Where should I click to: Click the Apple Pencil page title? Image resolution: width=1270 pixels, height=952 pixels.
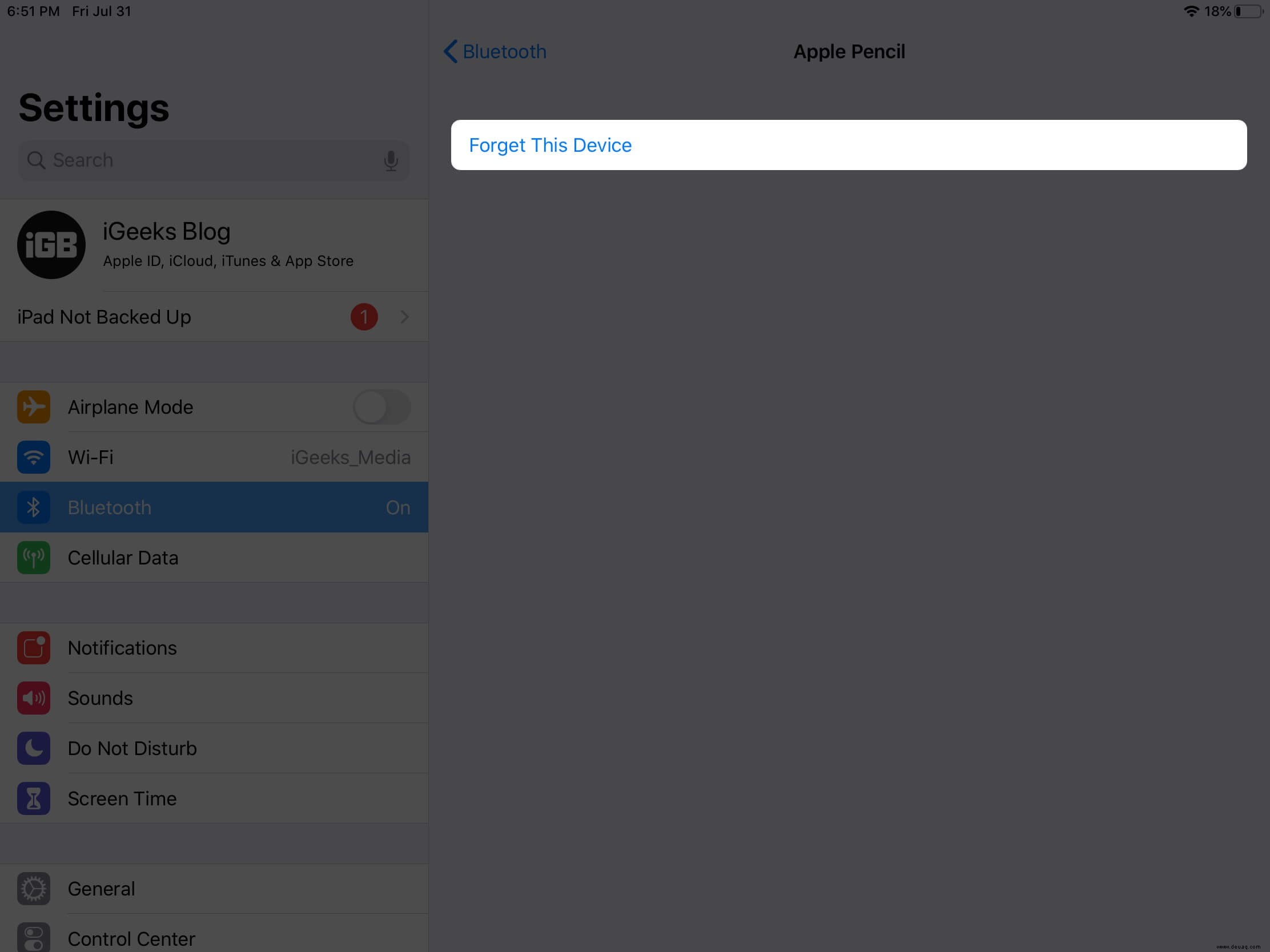[849, 51]
